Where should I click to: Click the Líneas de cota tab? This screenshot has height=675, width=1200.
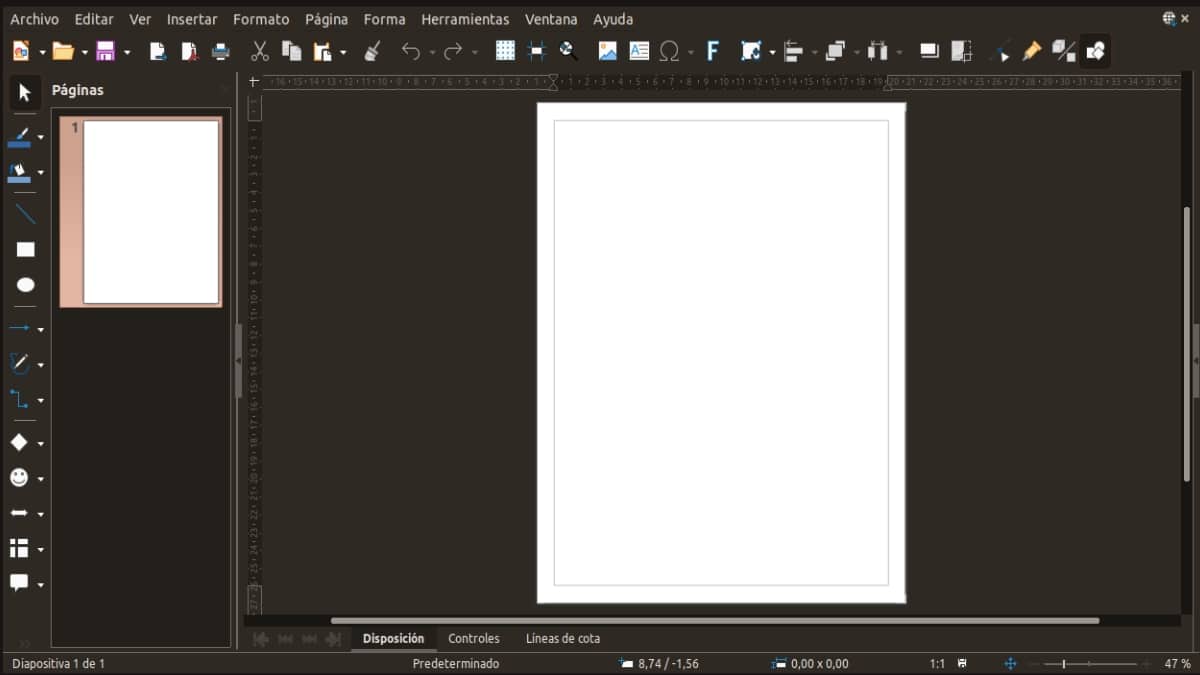click(563, 638)
